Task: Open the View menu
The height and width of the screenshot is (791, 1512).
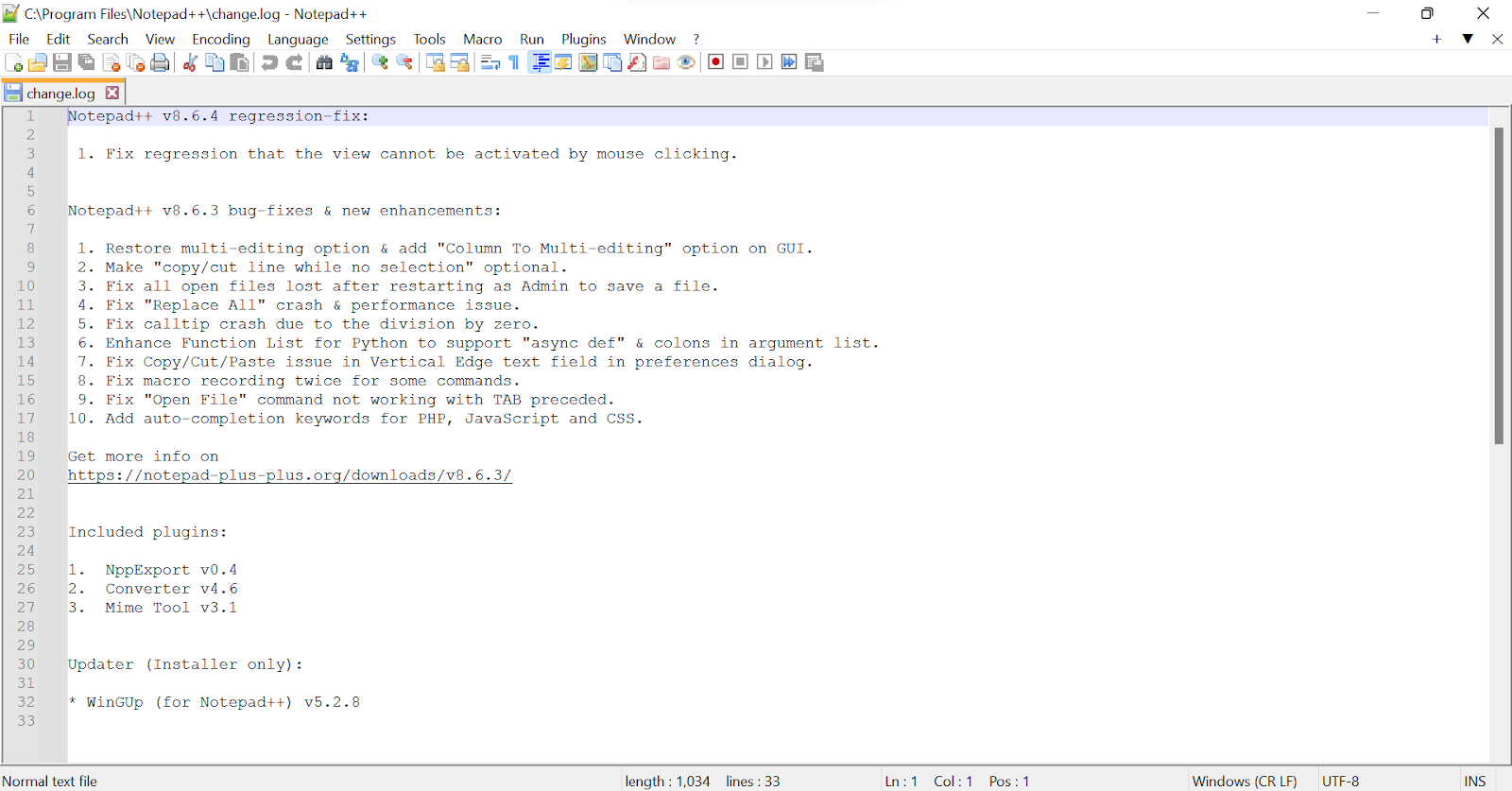Action: click(x=160, y=39)
